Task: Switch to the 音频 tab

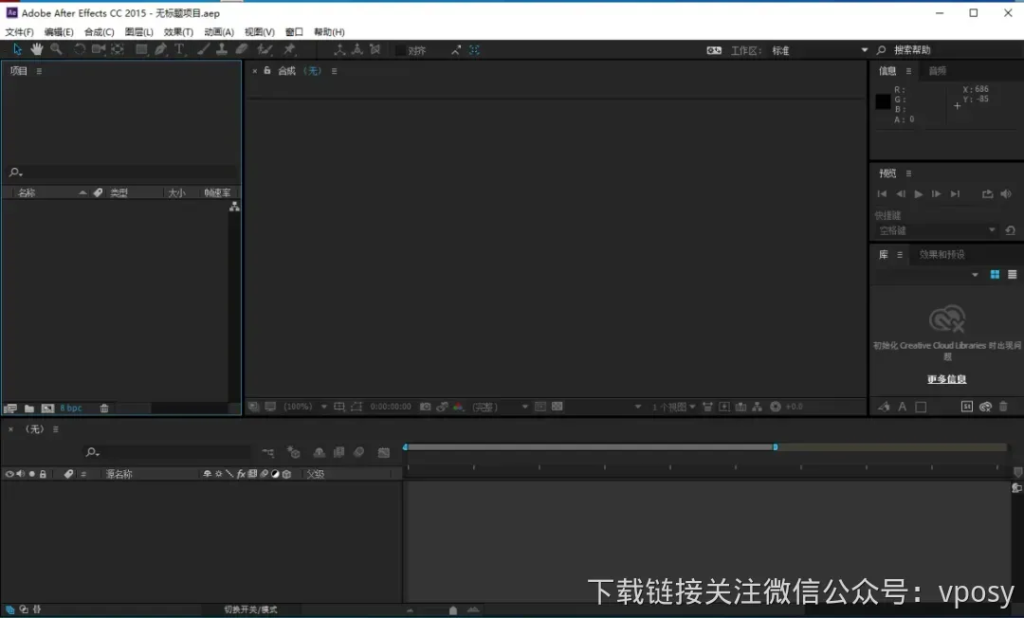Action: (x=937, y=71)
